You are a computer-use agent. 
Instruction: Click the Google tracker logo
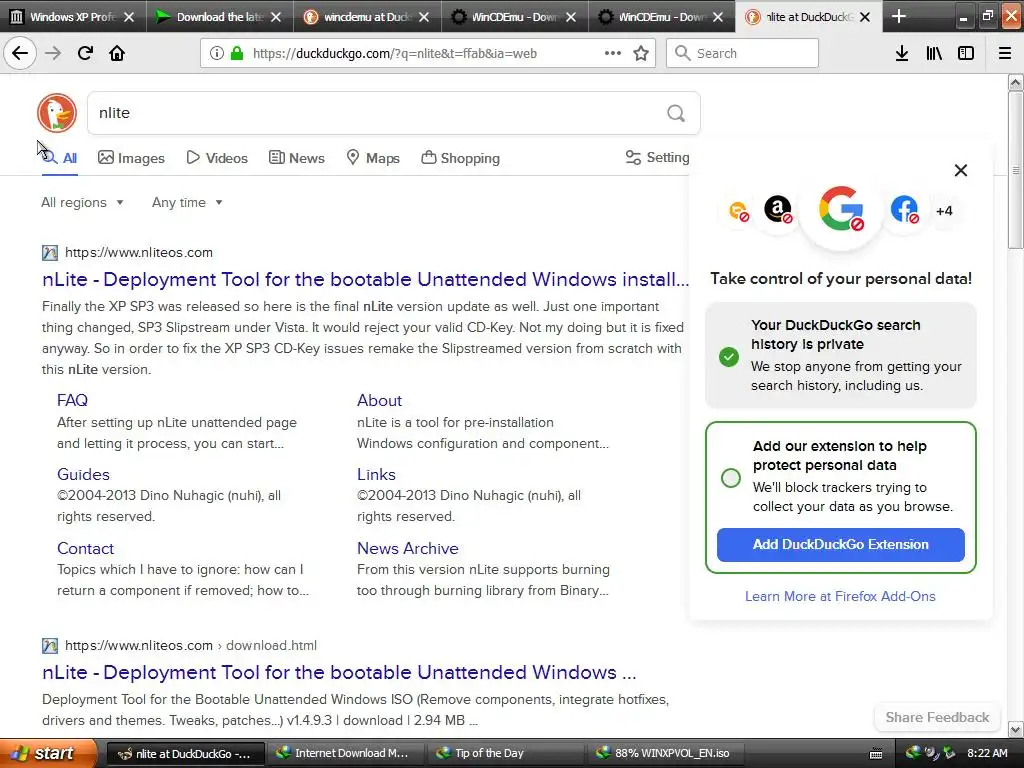coord(841,210)
